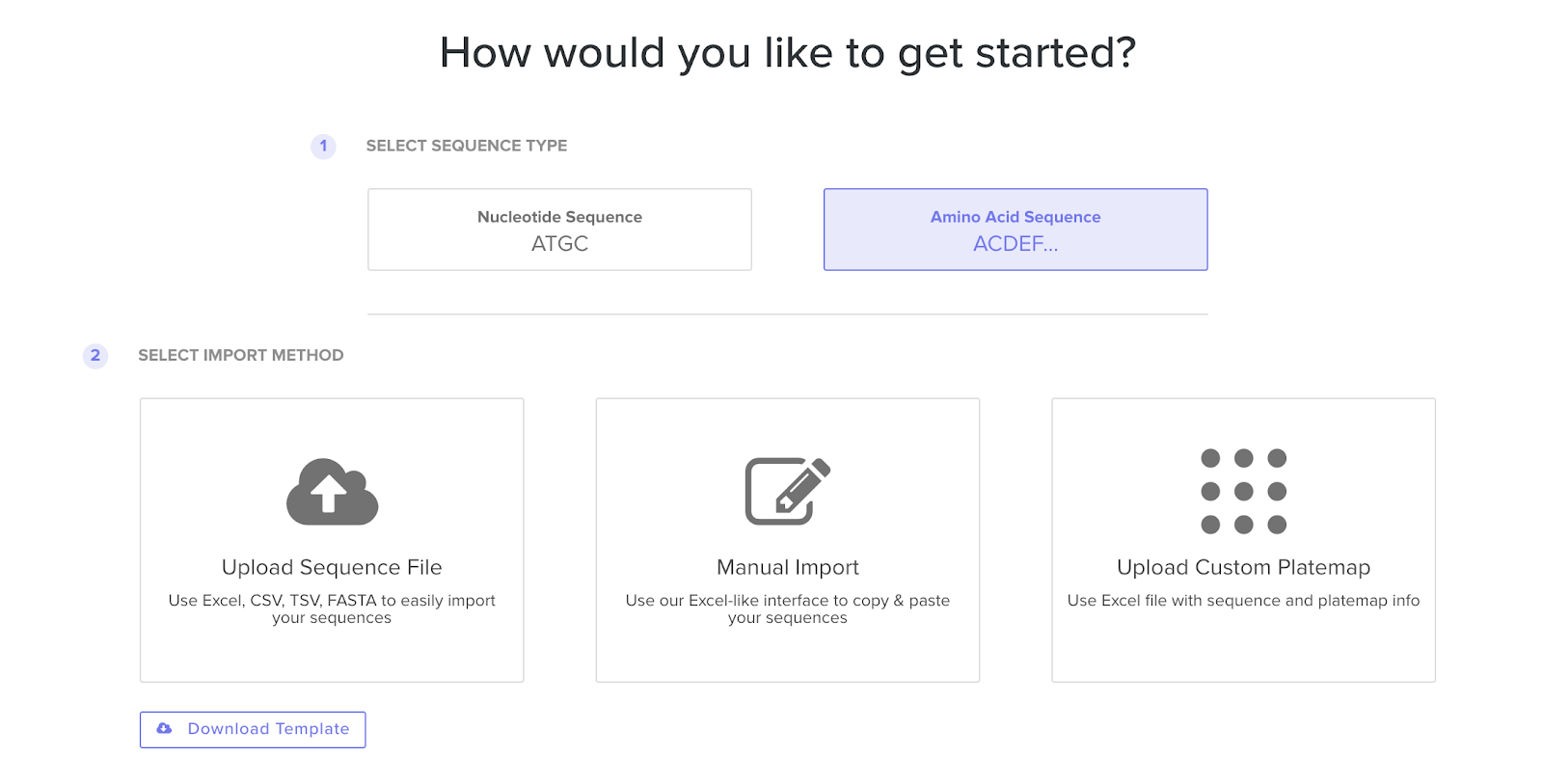This screenshot has height=784, width=1543.
Task: Click the ACDEF... example text
Action: tap(1015, 244)
